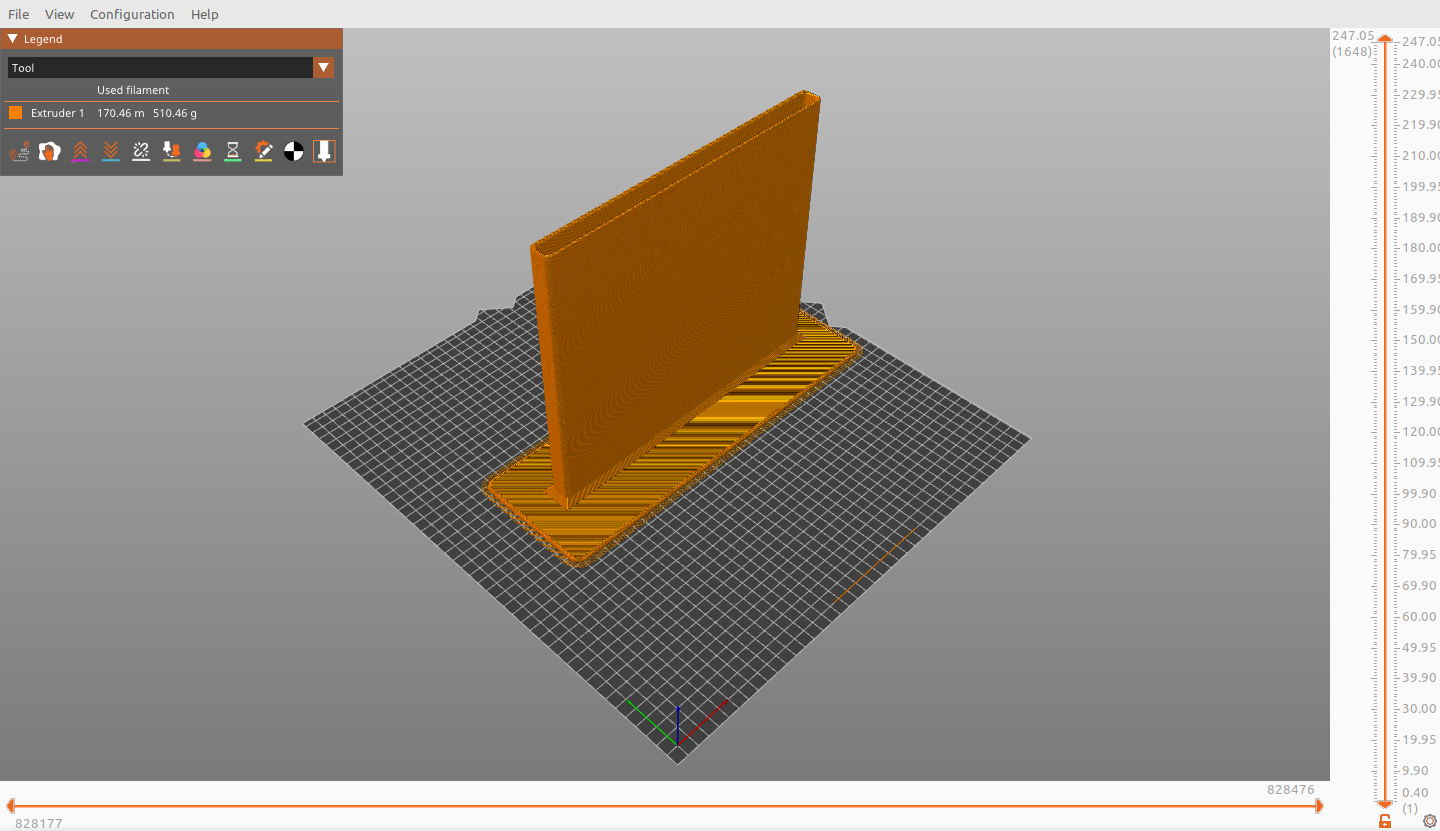Viewport: 1440px width, 831px height.
Task: Show retractions in the preview
Action: coord(80,151)
